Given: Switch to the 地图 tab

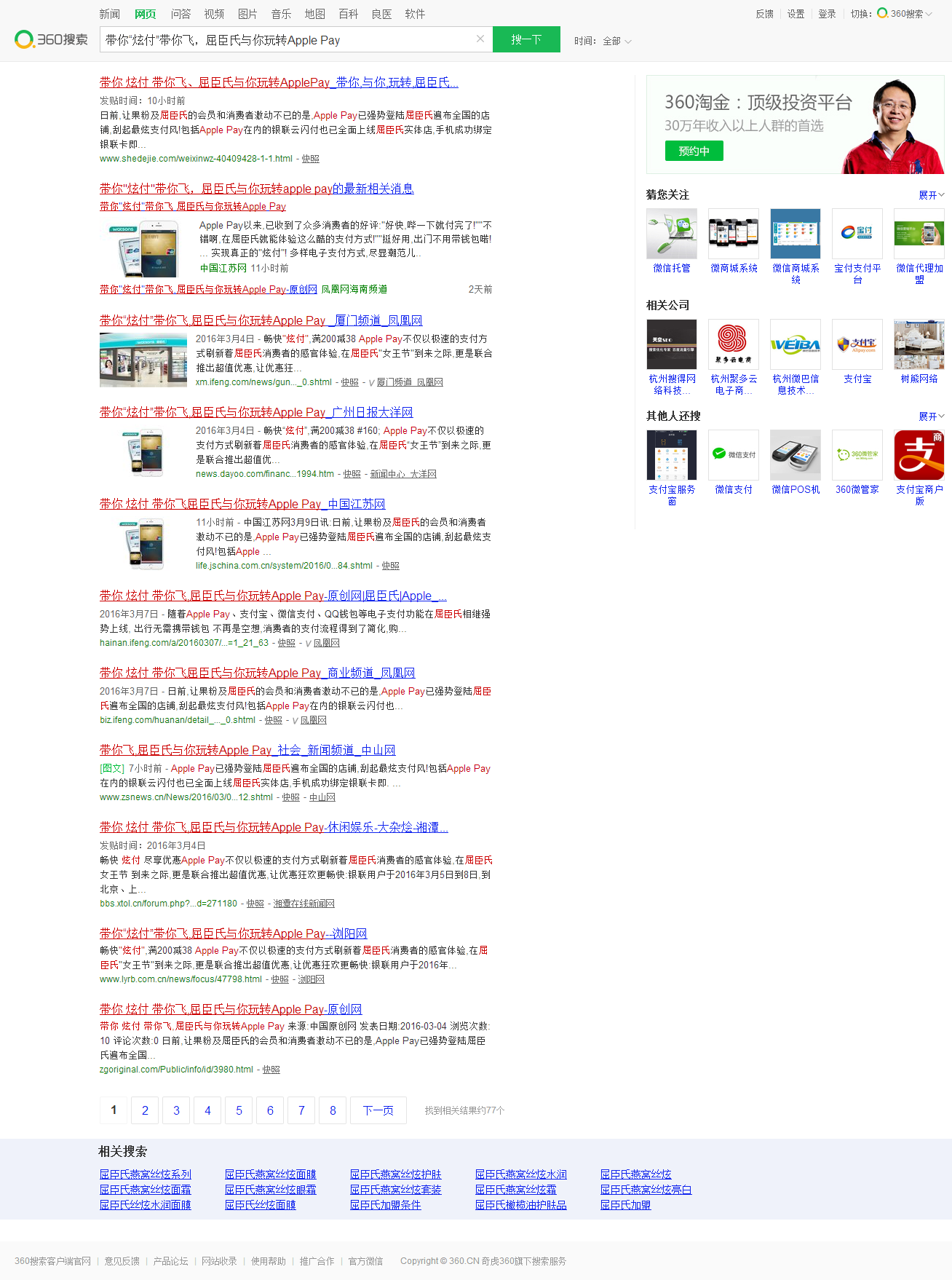Looking at the screenshot, I should click(x=315, y=14).
